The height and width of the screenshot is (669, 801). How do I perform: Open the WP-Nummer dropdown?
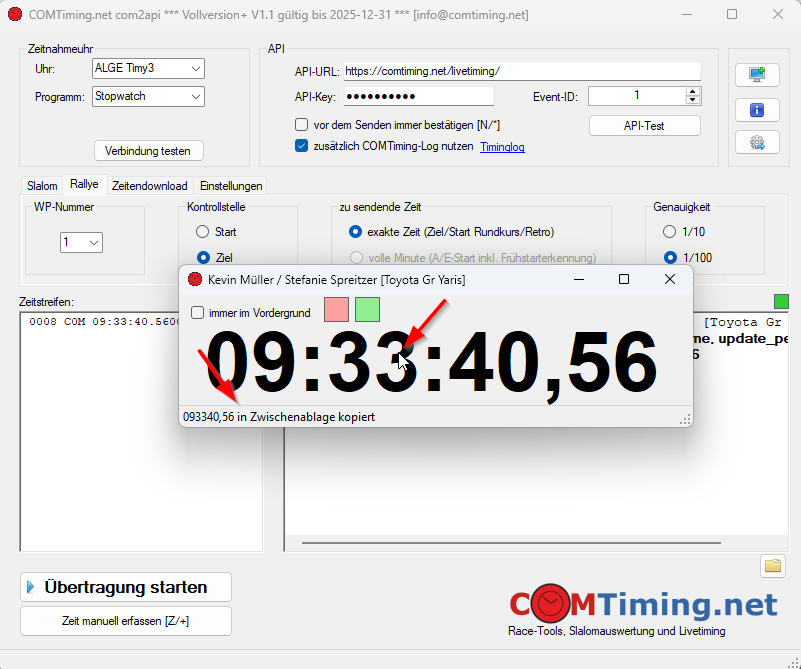[82, 242]
